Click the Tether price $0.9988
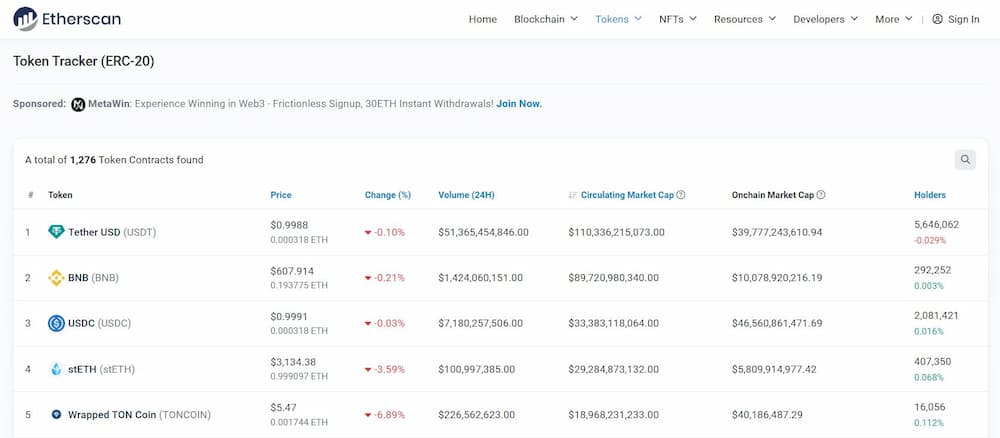 point(288,225)
